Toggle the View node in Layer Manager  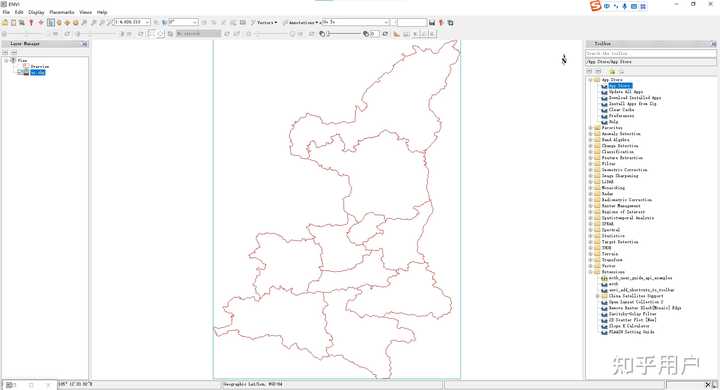(6, 61)
